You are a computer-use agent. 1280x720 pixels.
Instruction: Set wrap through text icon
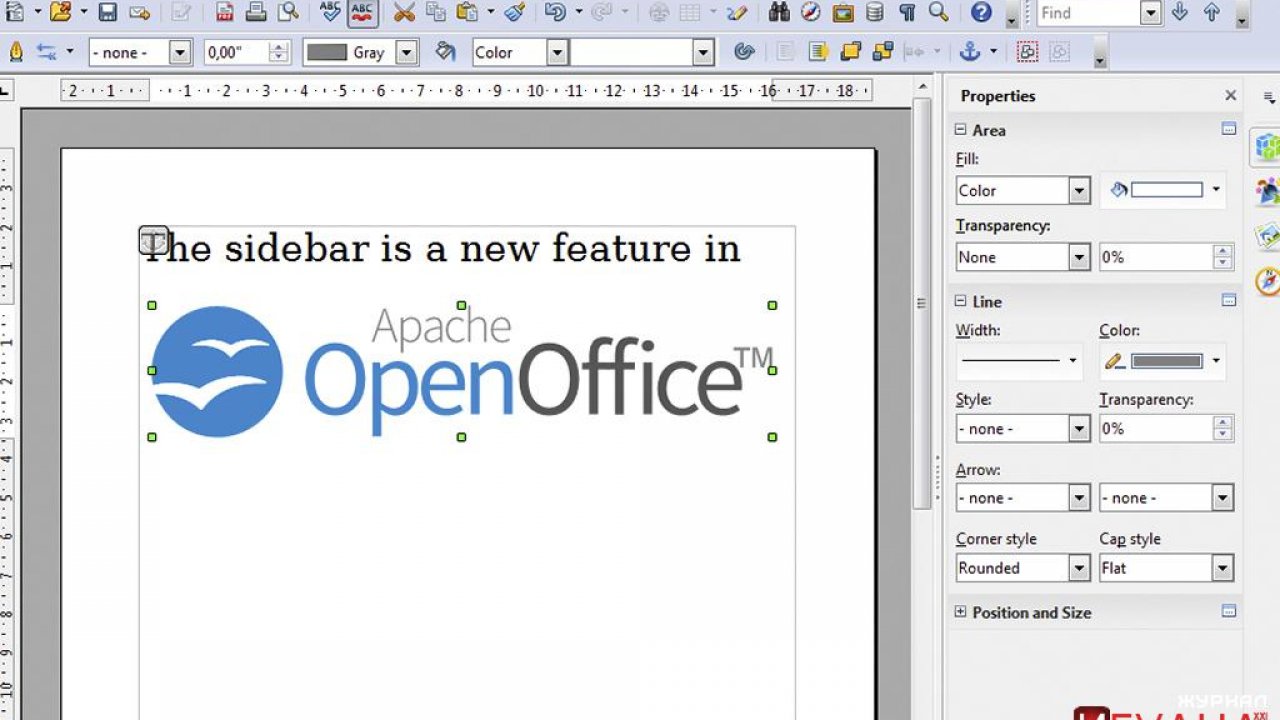pos(818,52)
